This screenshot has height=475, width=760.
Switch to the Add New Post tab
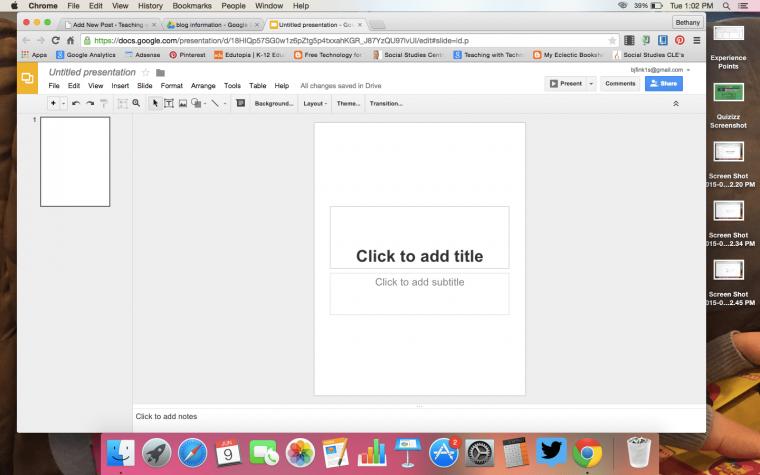coord(109,24)
